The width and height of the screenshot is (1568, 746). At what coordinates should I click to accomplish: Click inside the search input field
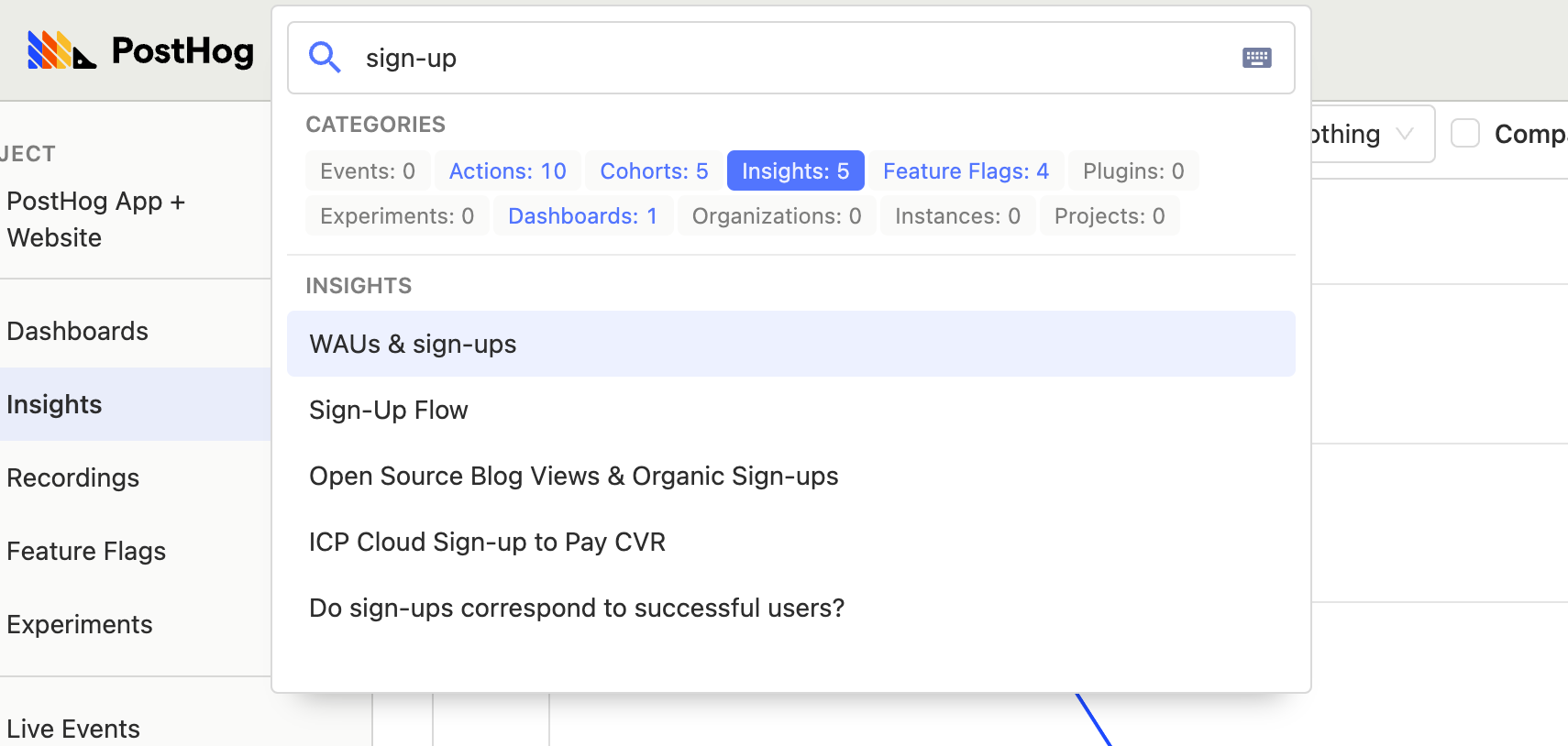pos(642,58)
